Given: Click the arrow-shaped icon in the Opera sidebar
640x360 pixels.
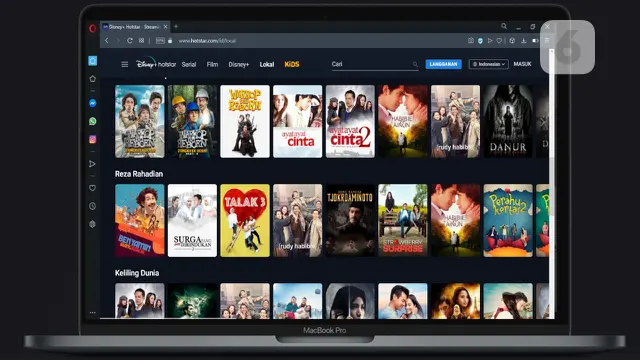Looking at the screenshot, I should tap(93, 164).
